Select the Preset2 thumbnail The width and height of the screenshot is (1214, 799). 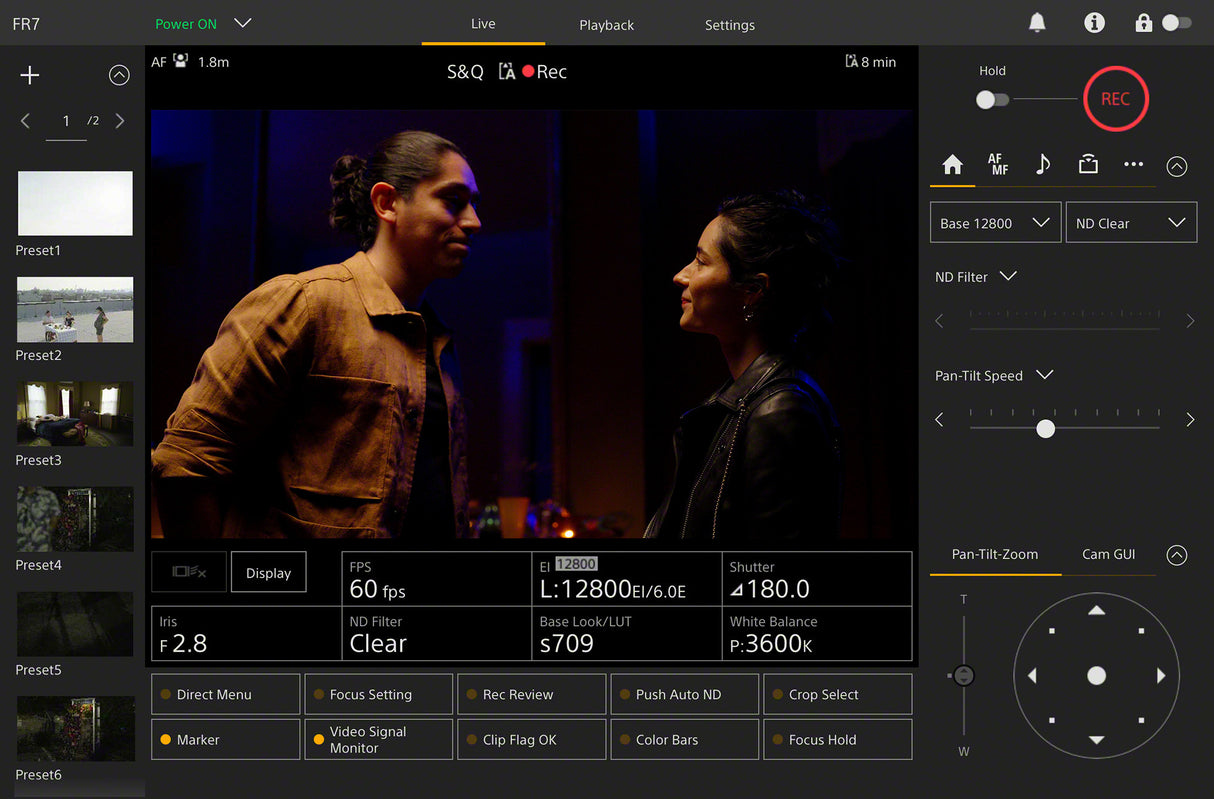pyautogui.click(x=75, y=310)
